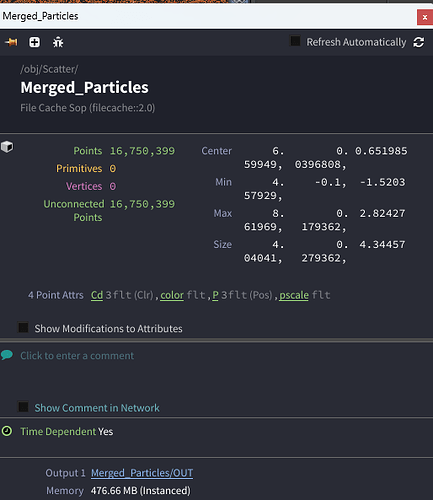This screenshot has width=433, height=500.
Task: Enable Refresh Automatically checkbox
Action: tap(295, 41)
